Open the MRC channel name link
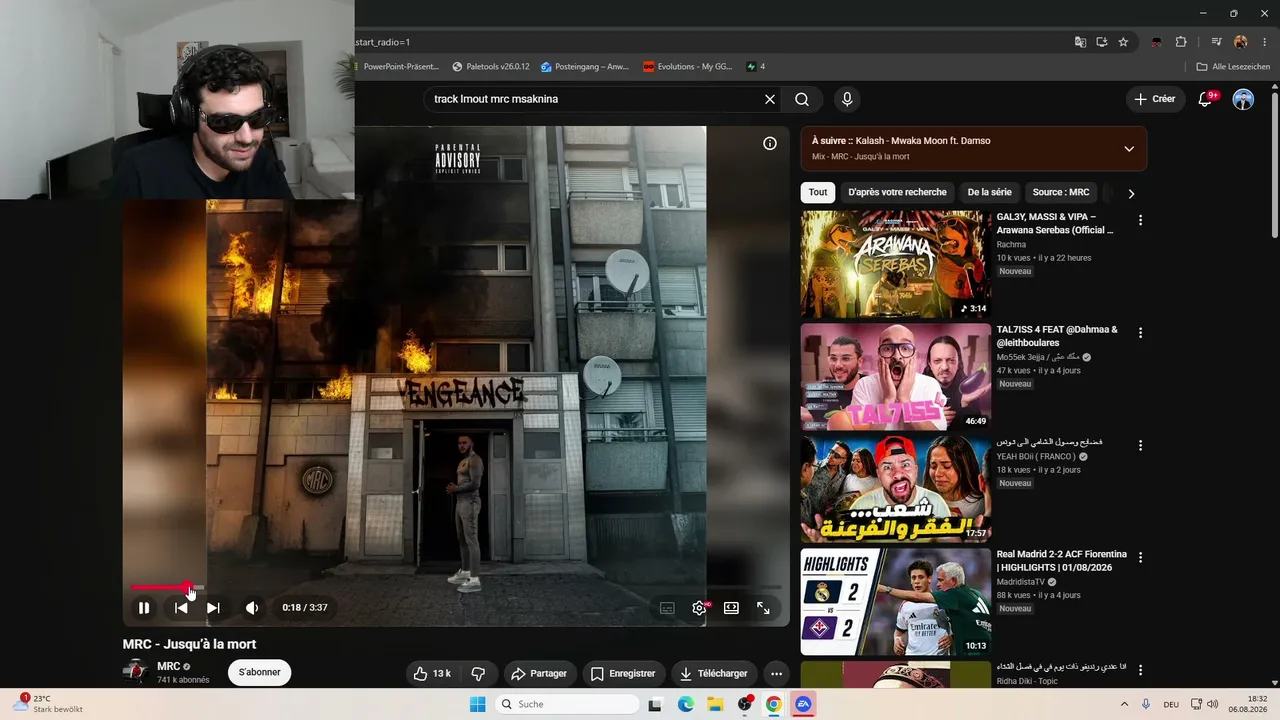The image size is (1280, 720). 168,666
